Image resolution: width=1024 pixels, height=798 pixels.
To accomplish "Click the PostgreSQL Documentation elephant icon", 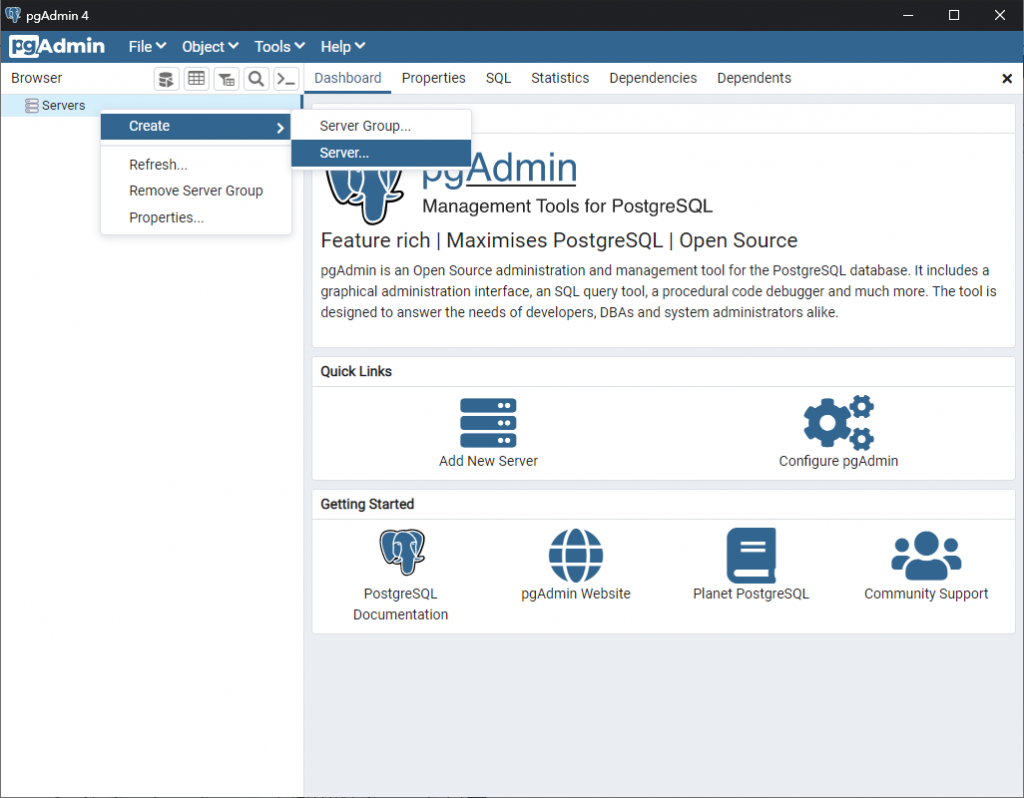I will pyautogui.click(x=402, y=552).
